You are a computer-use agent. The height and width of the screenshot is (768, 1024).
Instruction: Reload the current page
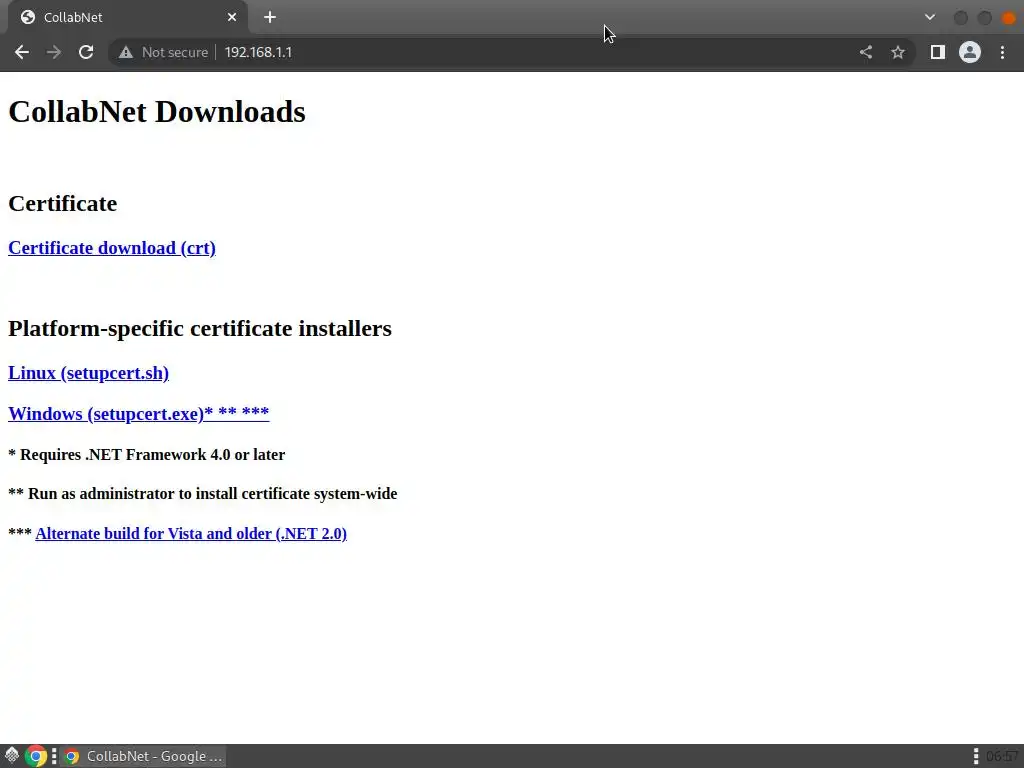click(x=86, y=52)
